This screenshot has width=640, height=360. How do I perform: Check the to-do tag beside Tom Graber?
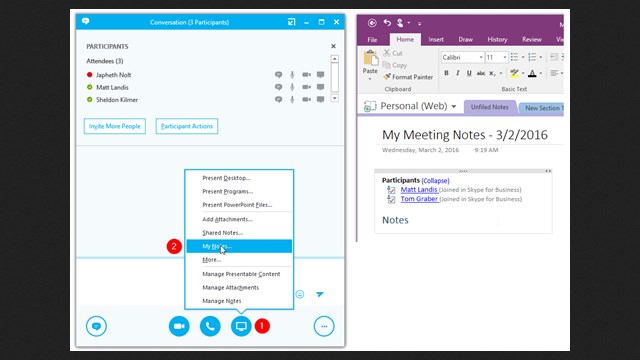coord(391,199)
